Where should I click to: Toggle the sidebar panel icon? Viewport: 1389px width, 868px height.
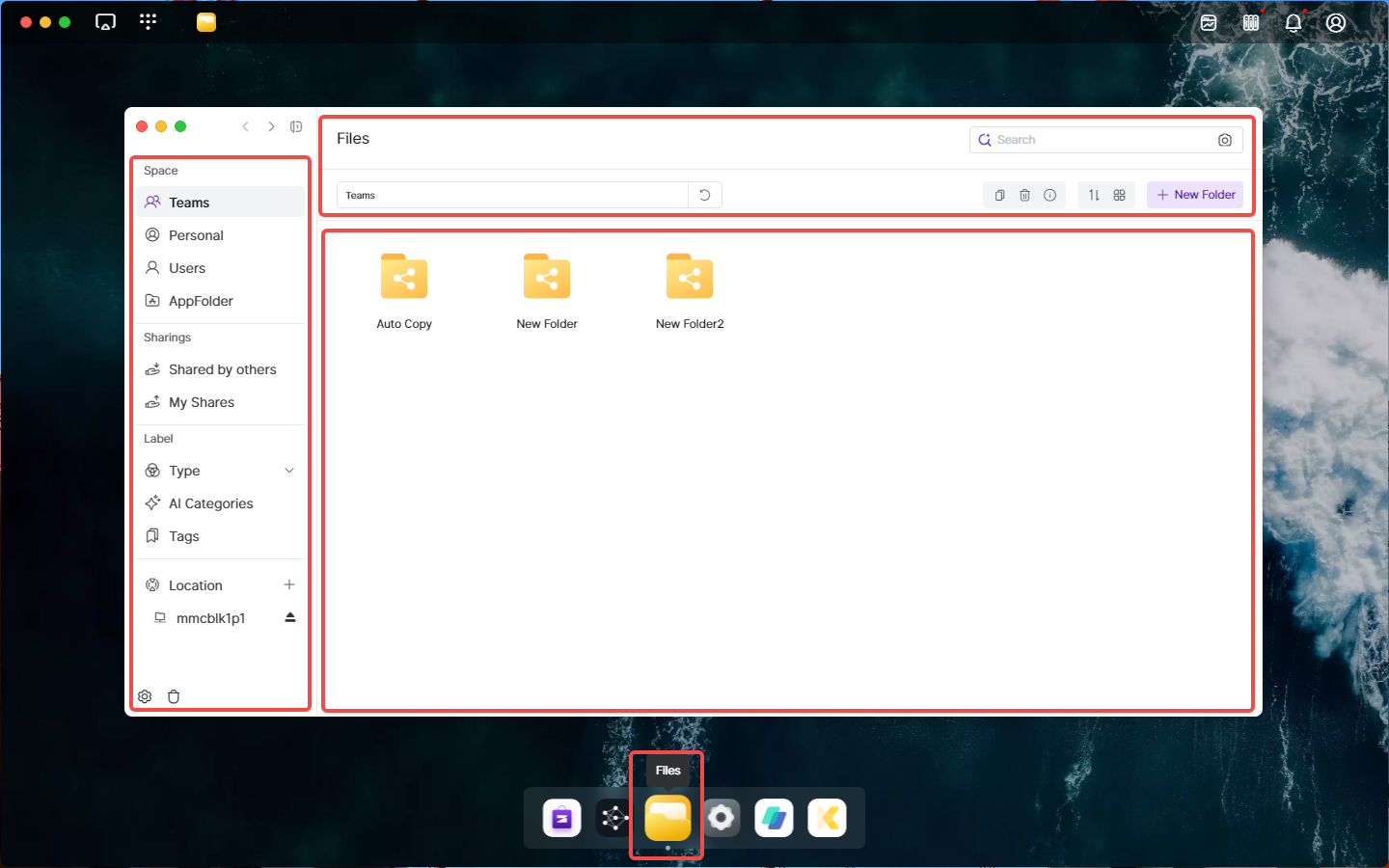296,126
